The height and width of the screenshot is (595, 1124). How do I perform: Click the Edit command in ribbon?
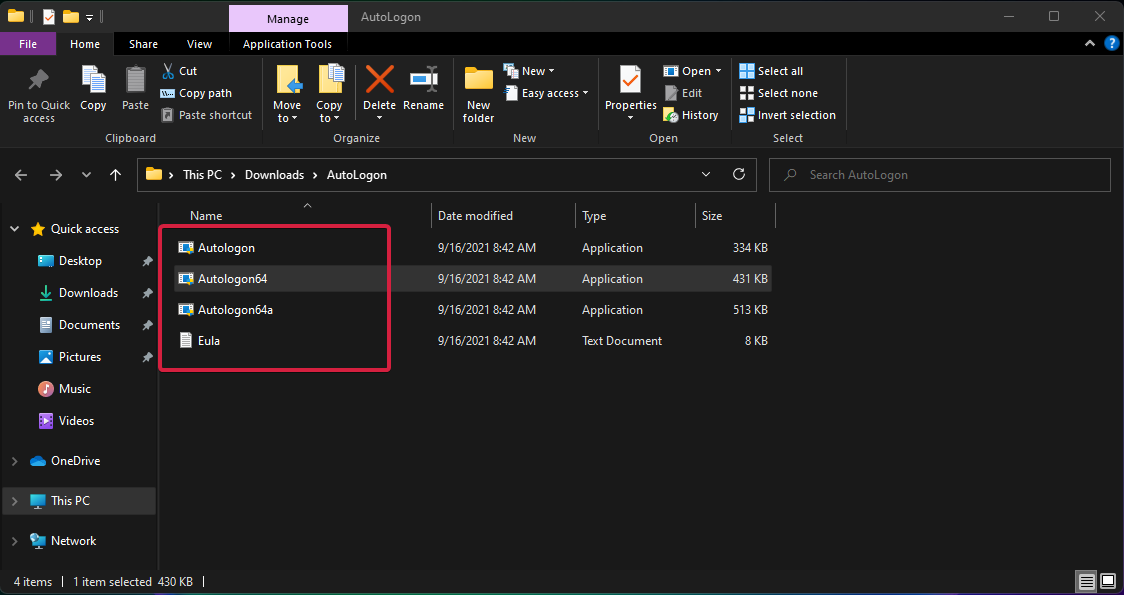(x=683, y=93)
